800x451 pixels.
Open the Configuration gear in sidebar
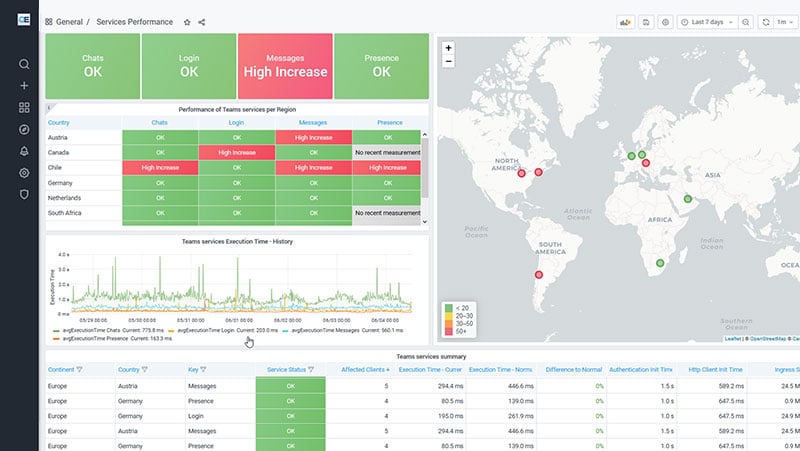click(x=24, y=172)
